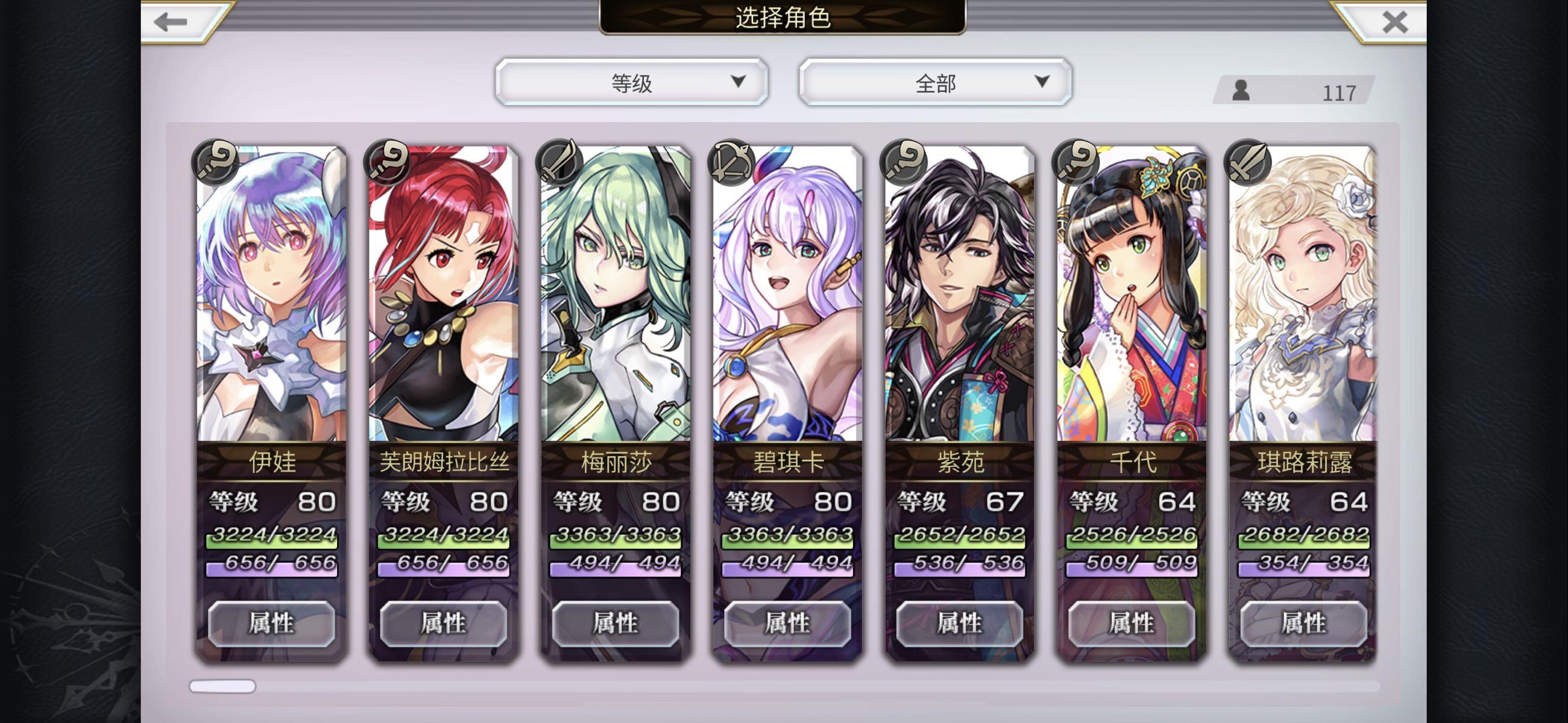Click the staff class icon on 紫苑
This screenshot has width=1568, height=723.
[x=903, y=162]
